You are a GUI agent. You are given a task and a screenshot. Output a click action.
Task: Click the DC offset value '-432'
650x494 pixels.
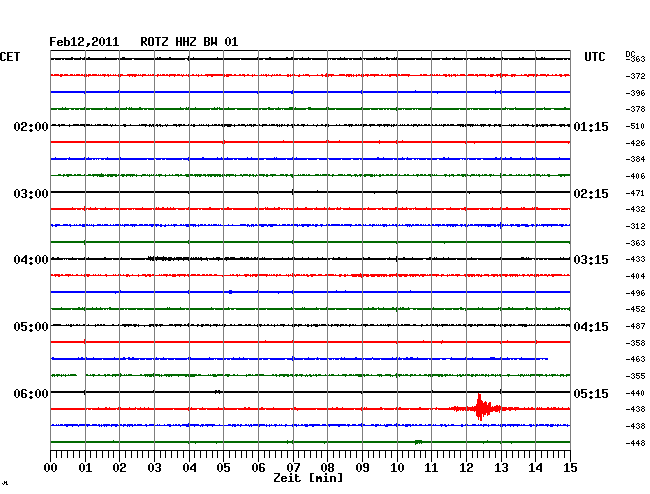point(635,210)
